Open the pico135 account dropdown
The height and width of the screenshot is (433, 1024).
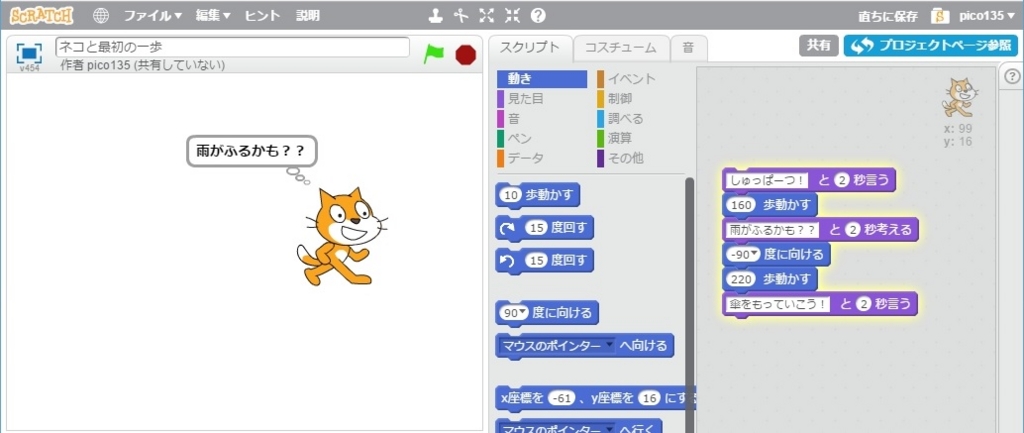coord(987,16)
